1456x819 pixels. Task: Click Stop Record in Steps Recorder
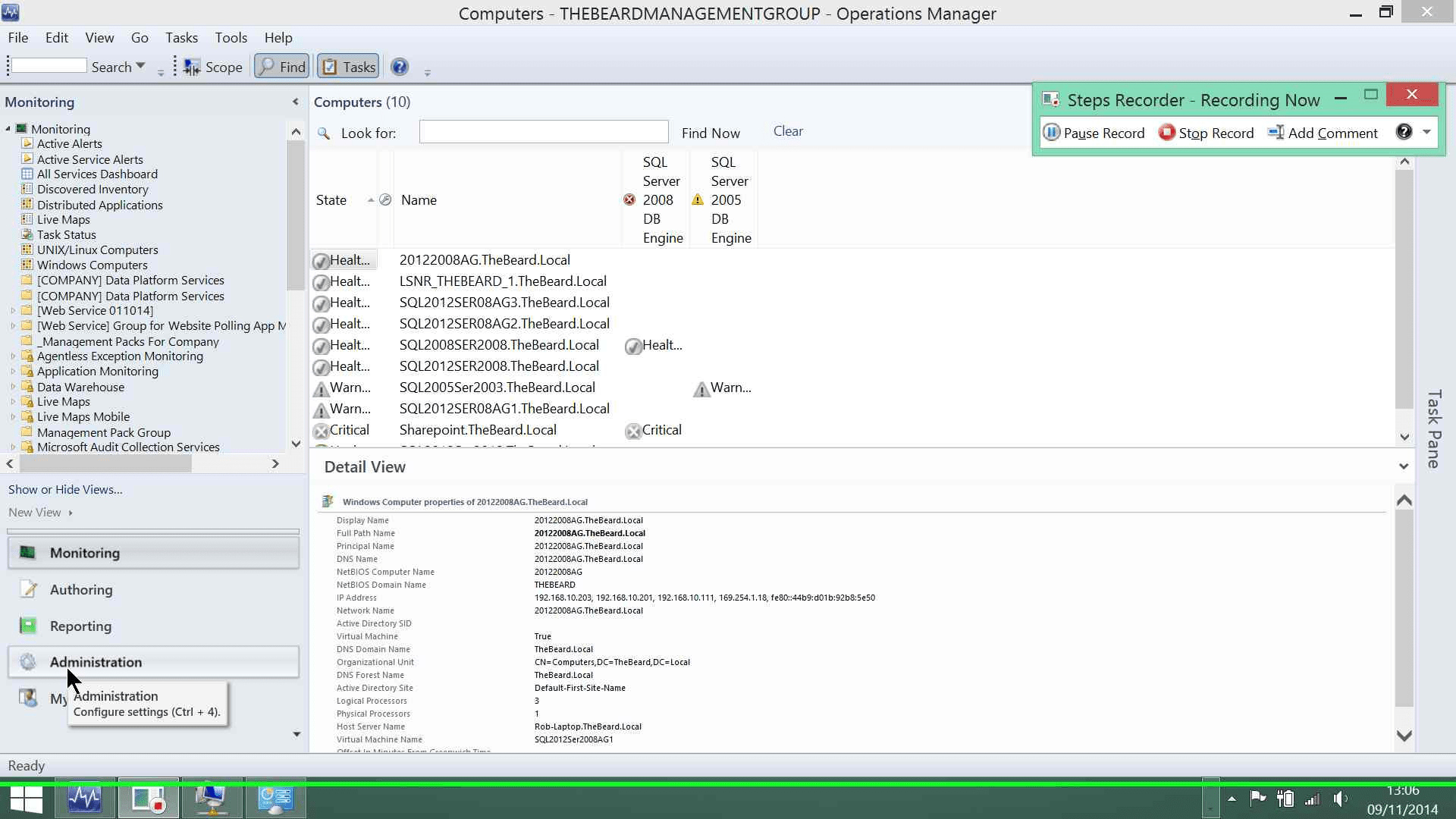coord(1207,133)
